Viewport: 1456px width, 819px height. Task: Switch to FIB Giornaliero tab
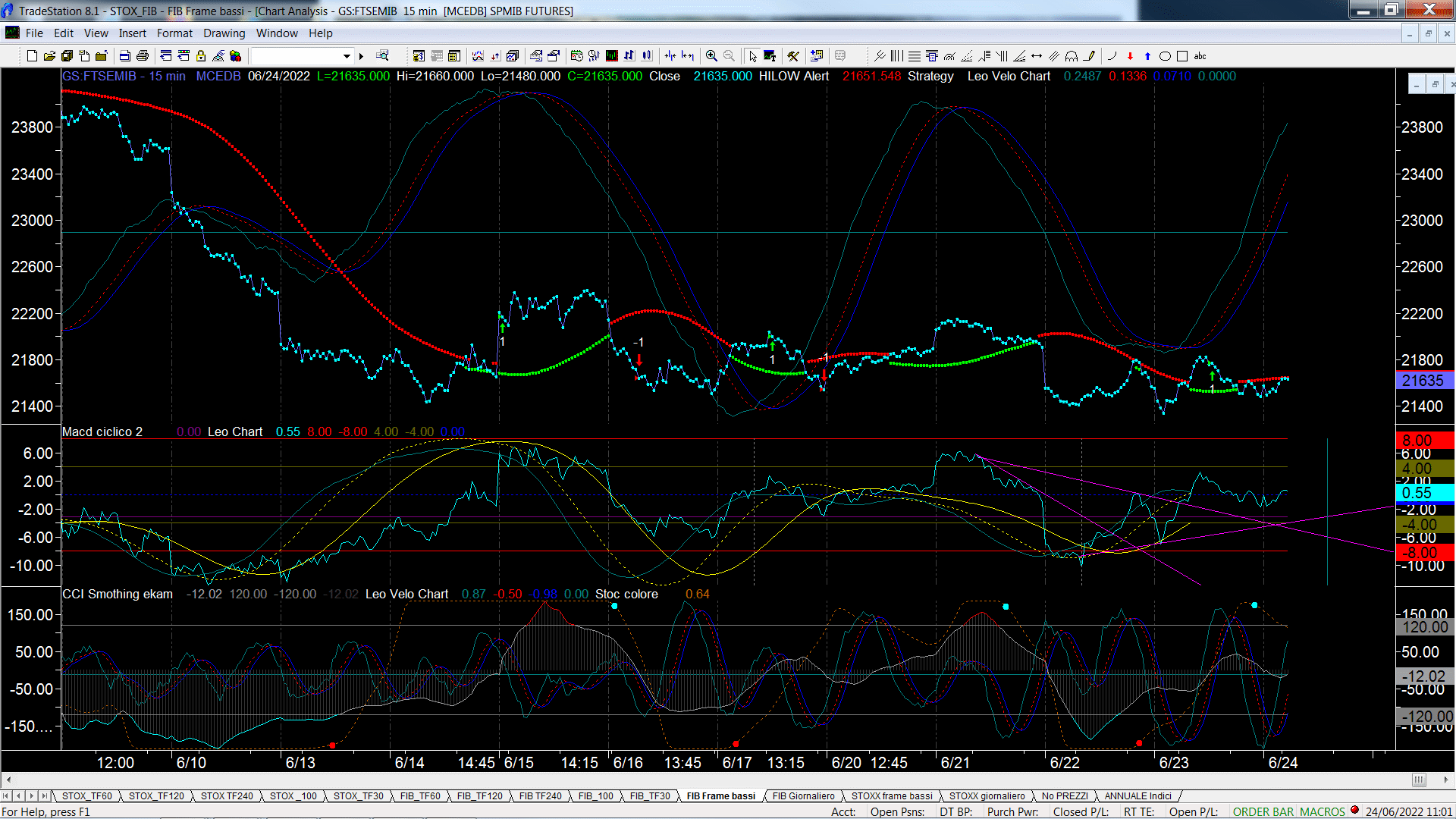[x=804, y=796]
